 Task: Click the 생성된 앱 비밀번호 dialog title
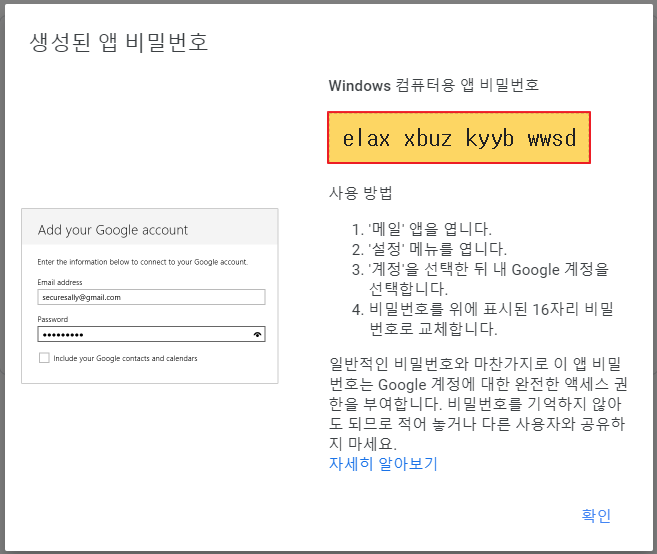coord(119,42)
